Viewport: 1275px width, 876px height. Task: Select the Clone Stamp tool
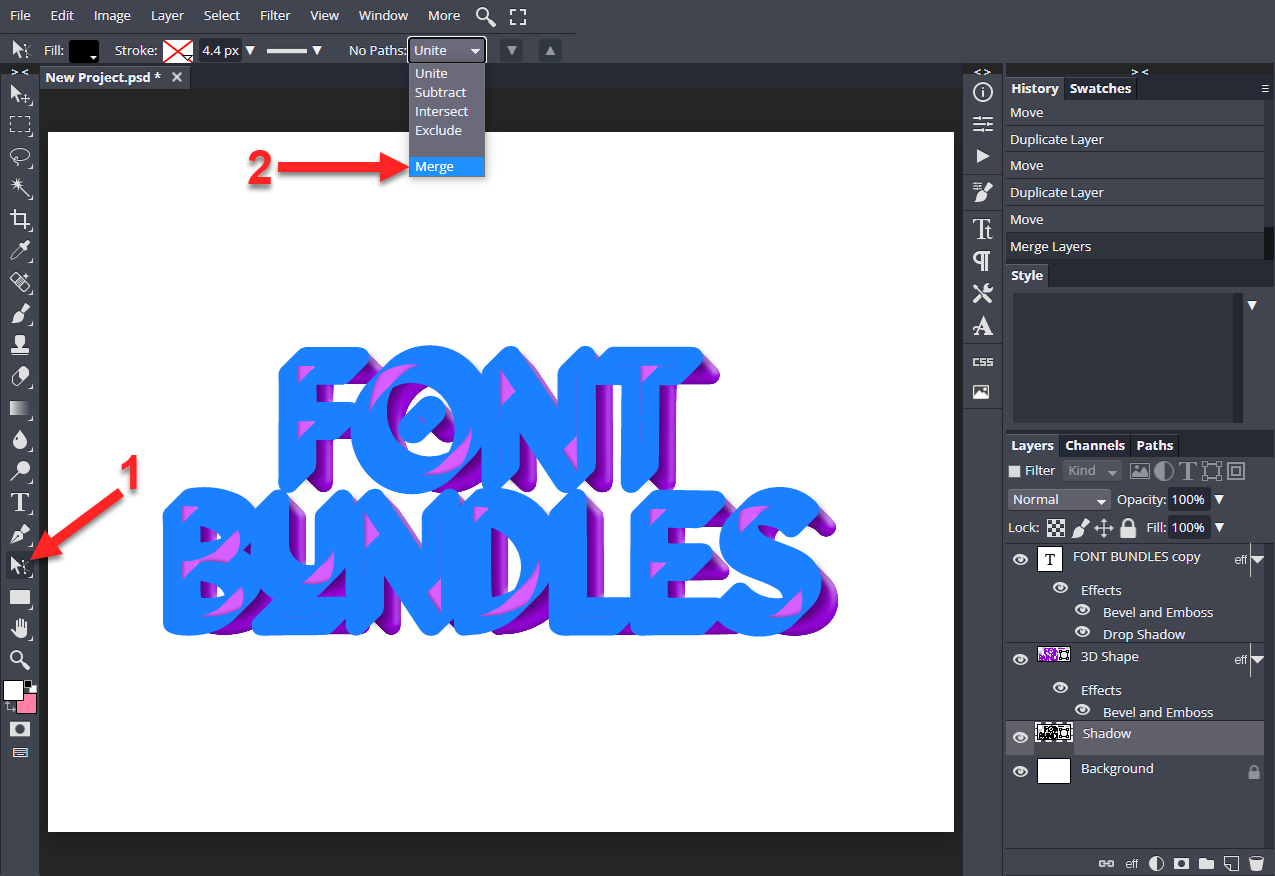point(19,345)
